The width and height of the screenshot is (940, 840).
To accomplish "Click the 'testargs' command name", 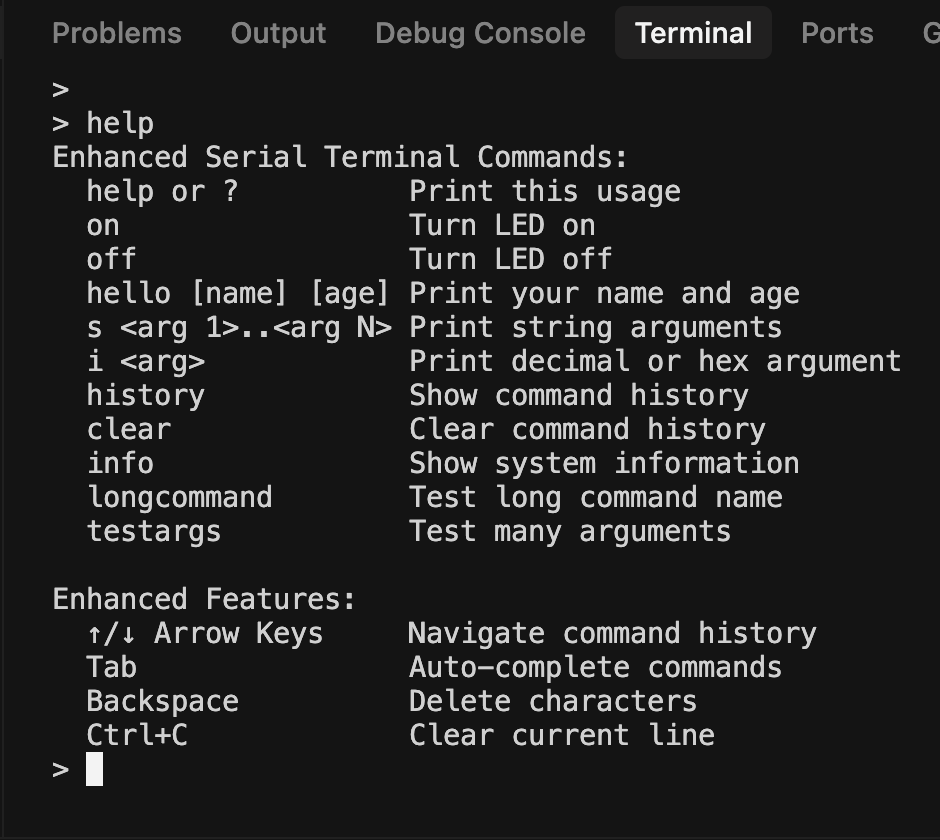I will pyautogui.click(x=153, y=532).
